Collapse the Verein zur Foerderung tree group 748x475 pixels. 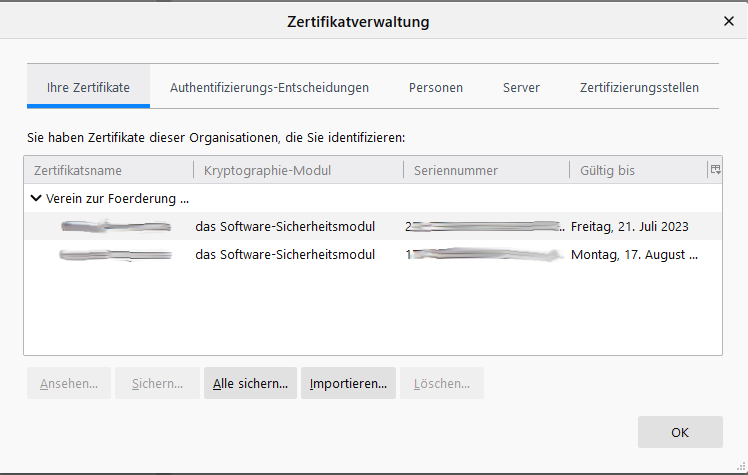click(x=37, y=198)
